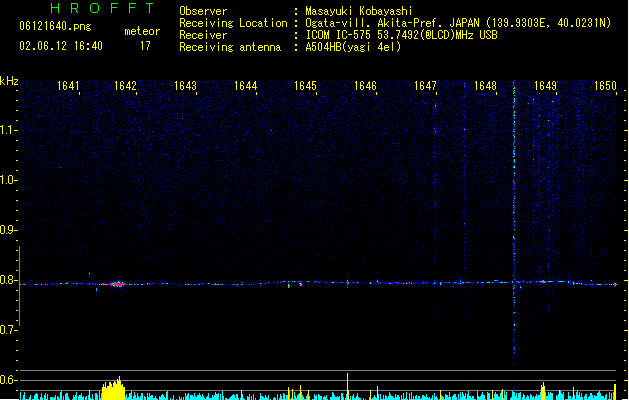Viewport: 629px width, 400px height.
Task: Click the date 02.06.12 16:40
Action: 61,46
